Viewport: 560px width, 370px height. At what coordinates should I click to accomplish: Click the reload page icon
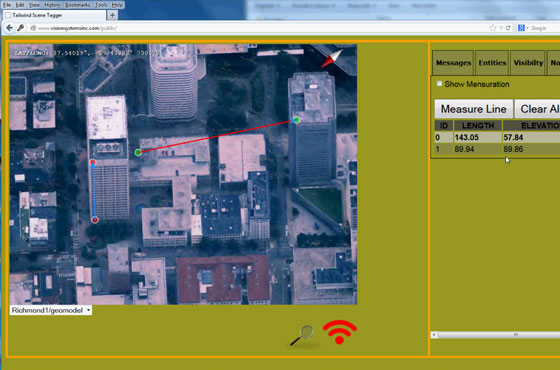(x=508, y=28)
